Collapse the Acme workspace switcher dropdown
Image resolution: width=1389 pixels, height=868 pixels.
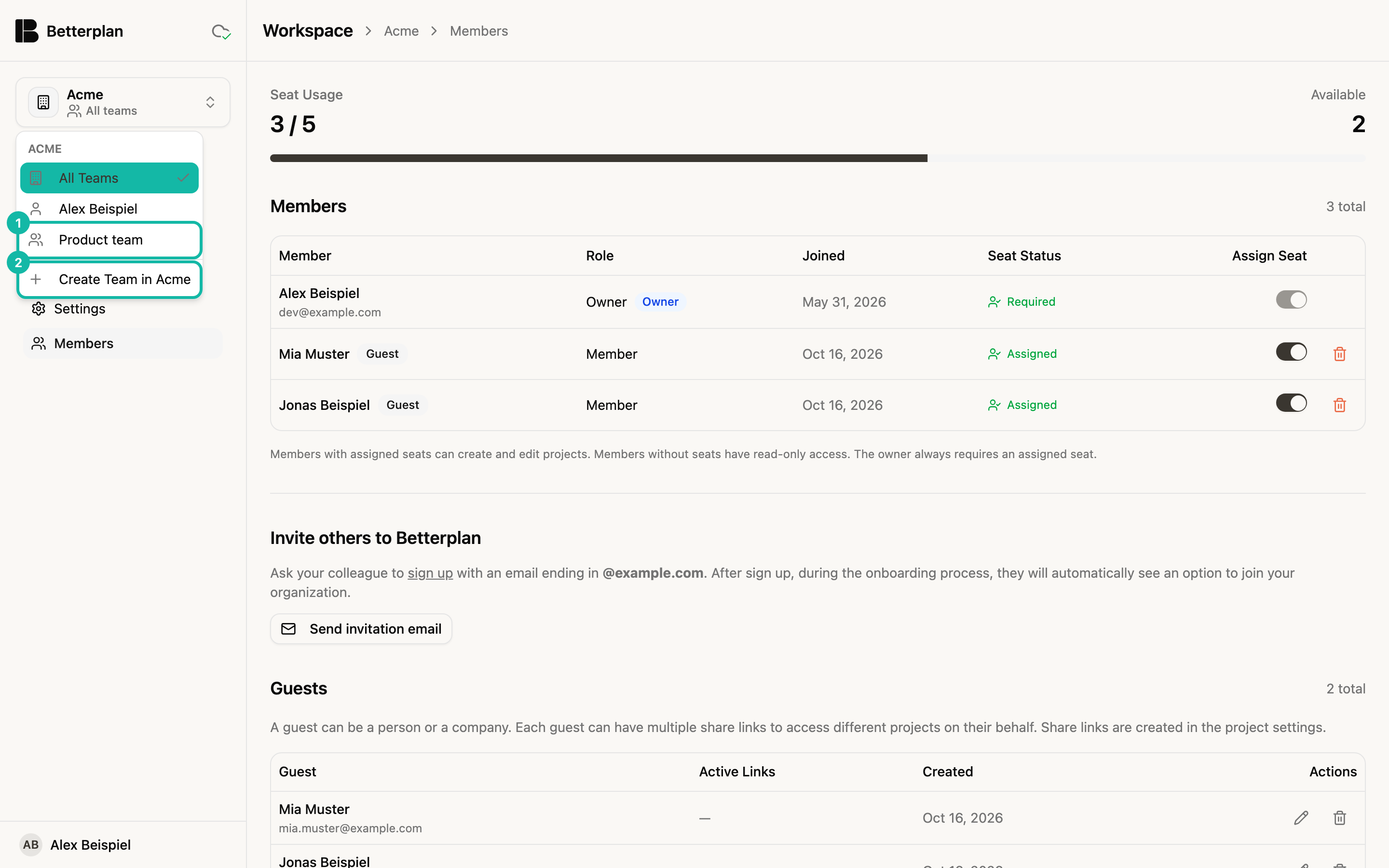coord(123,102)
